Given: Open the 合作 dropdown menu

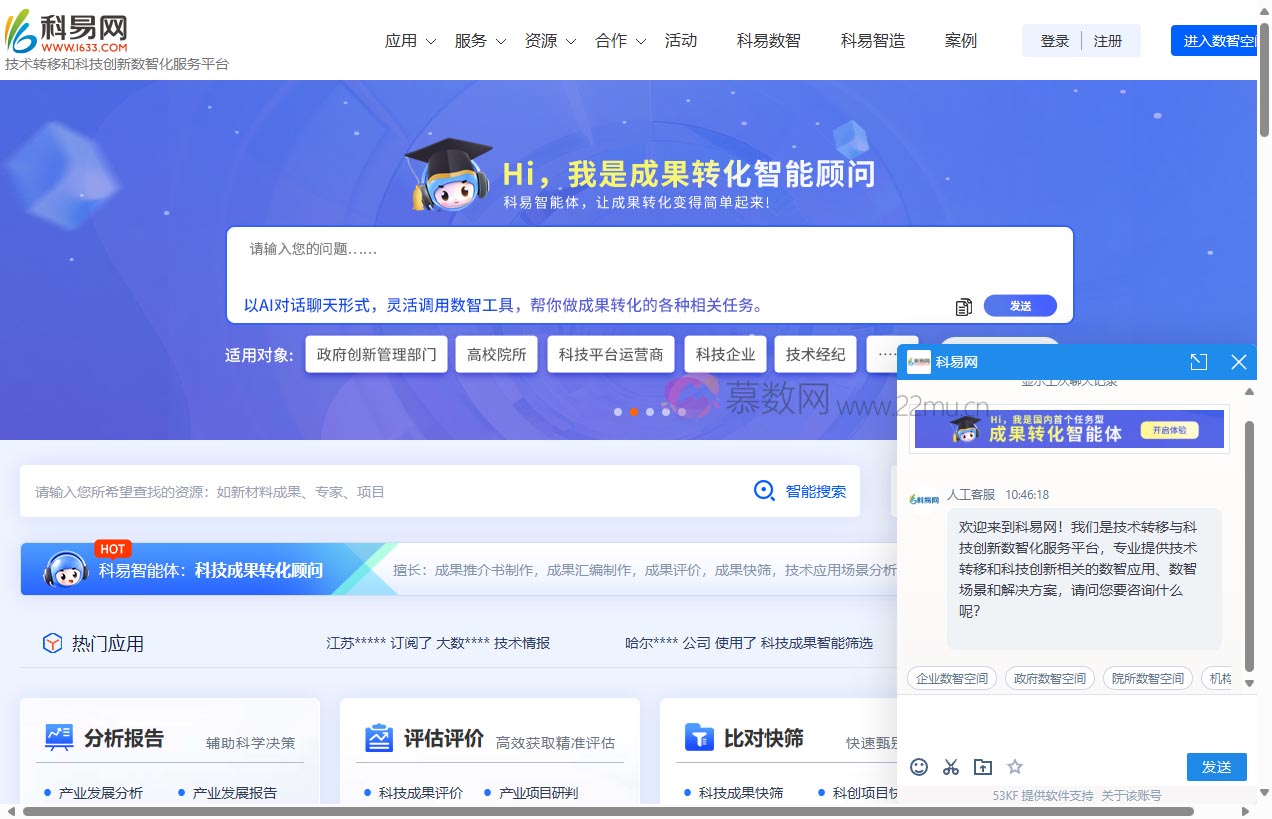Looking at the screenshot, I should [613, 41].
